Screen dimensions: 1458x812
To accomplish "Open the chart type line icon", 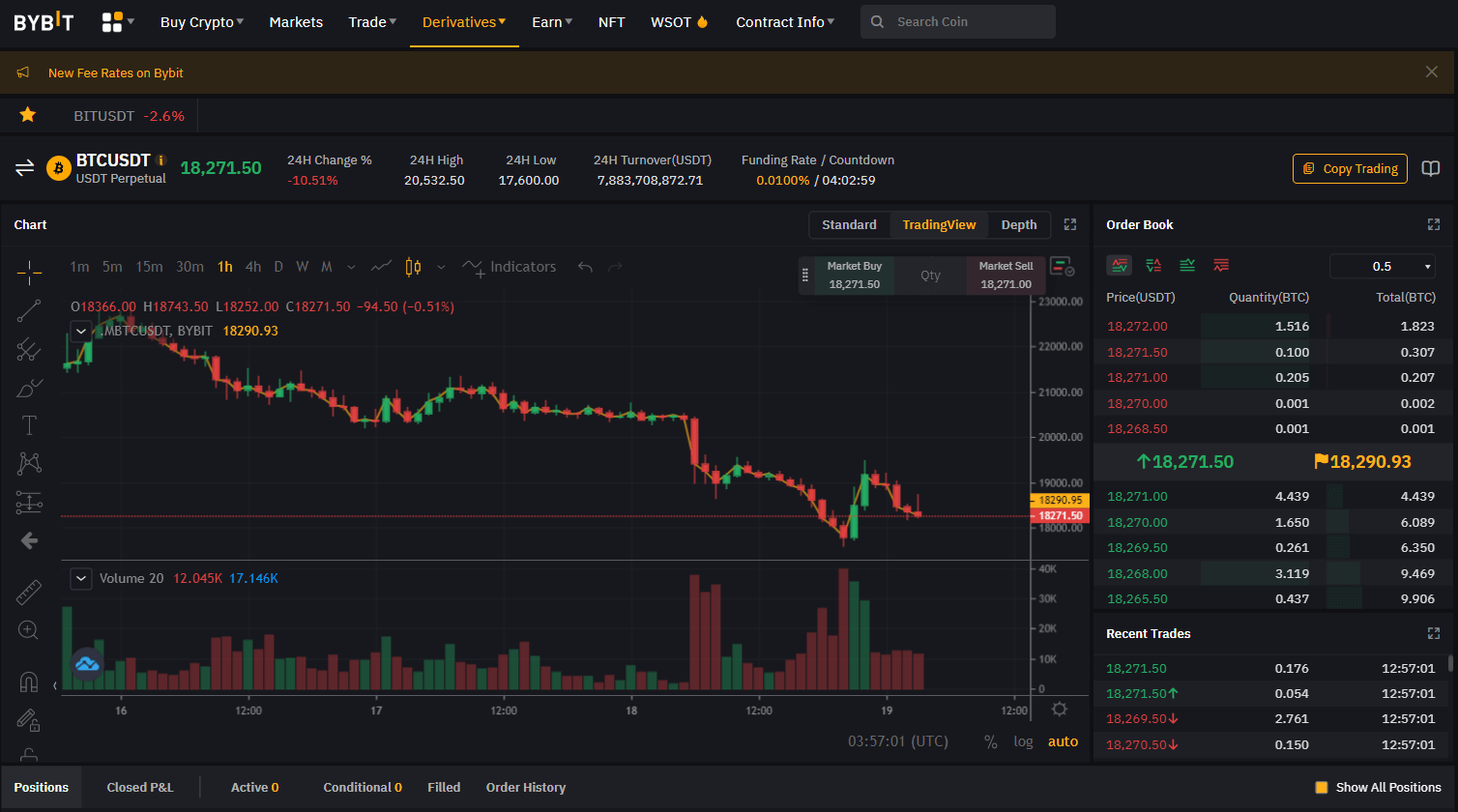I will pos(382,267).
